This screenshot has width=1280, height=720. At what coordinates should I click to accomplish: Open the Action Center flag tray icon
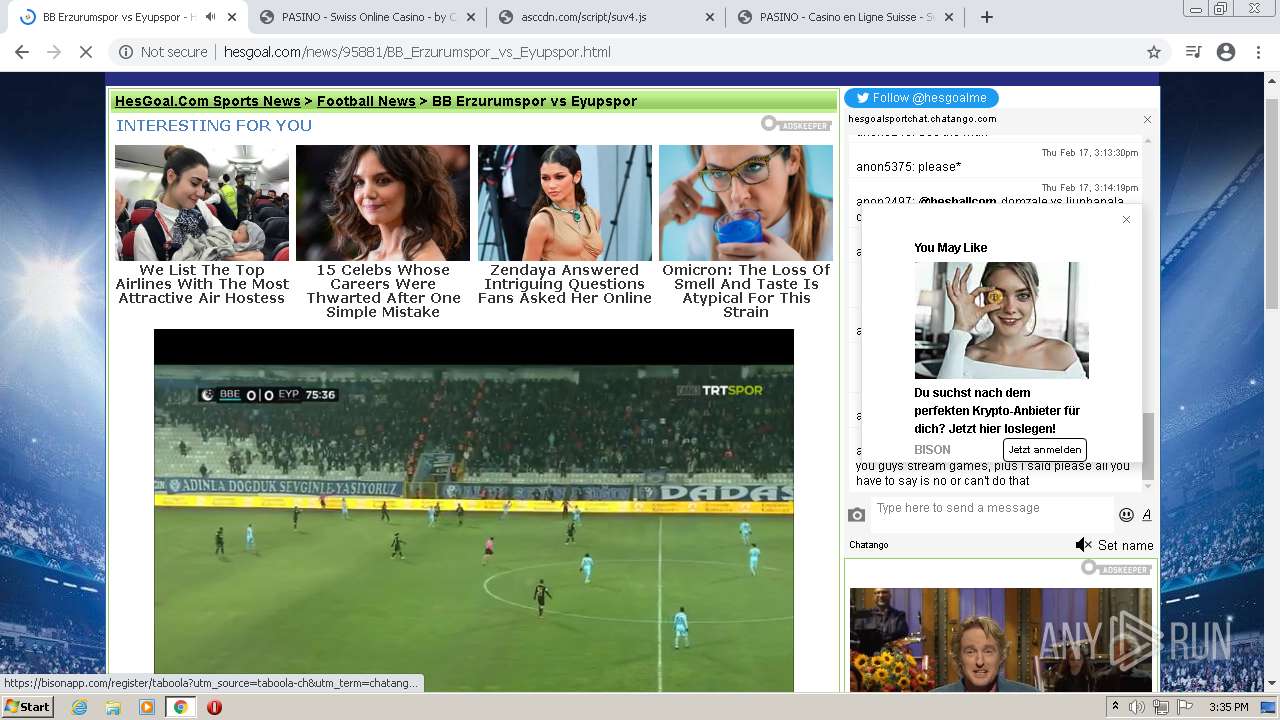point(1185,707)
